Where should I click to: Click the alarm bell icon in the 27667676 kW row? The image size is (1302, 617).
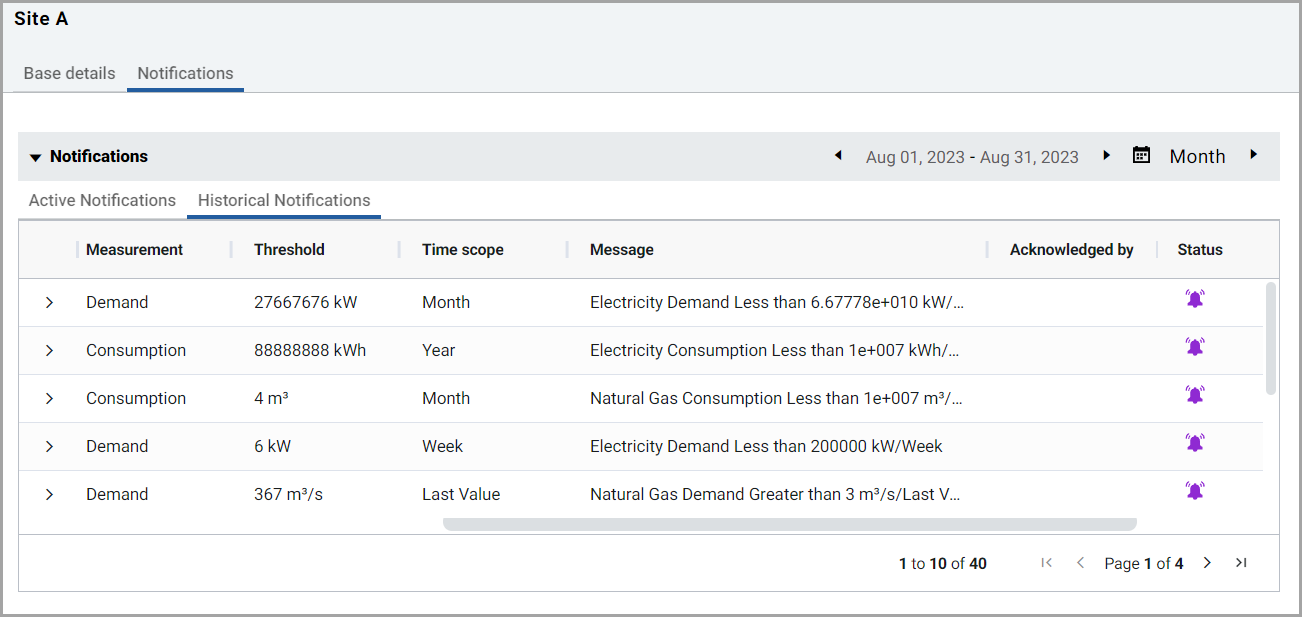pos(1194,299)
